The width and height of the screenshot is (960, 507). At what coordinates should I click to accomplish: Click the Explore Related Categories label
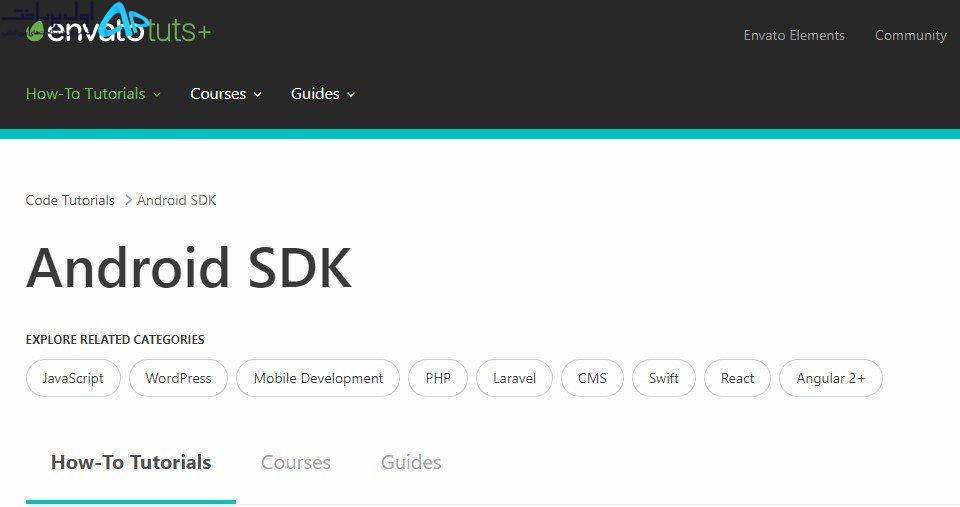115,339
